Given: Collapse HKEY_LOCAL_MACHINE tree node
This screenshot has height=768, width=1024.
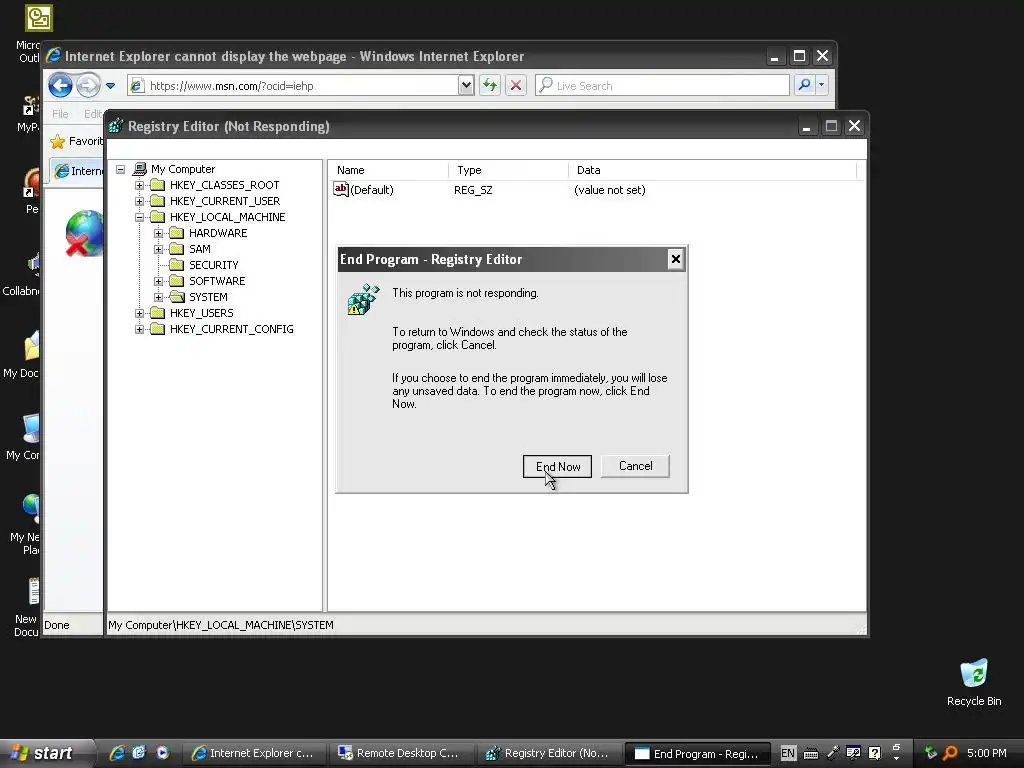Looking at the screenshot, I should coord(139,217).
